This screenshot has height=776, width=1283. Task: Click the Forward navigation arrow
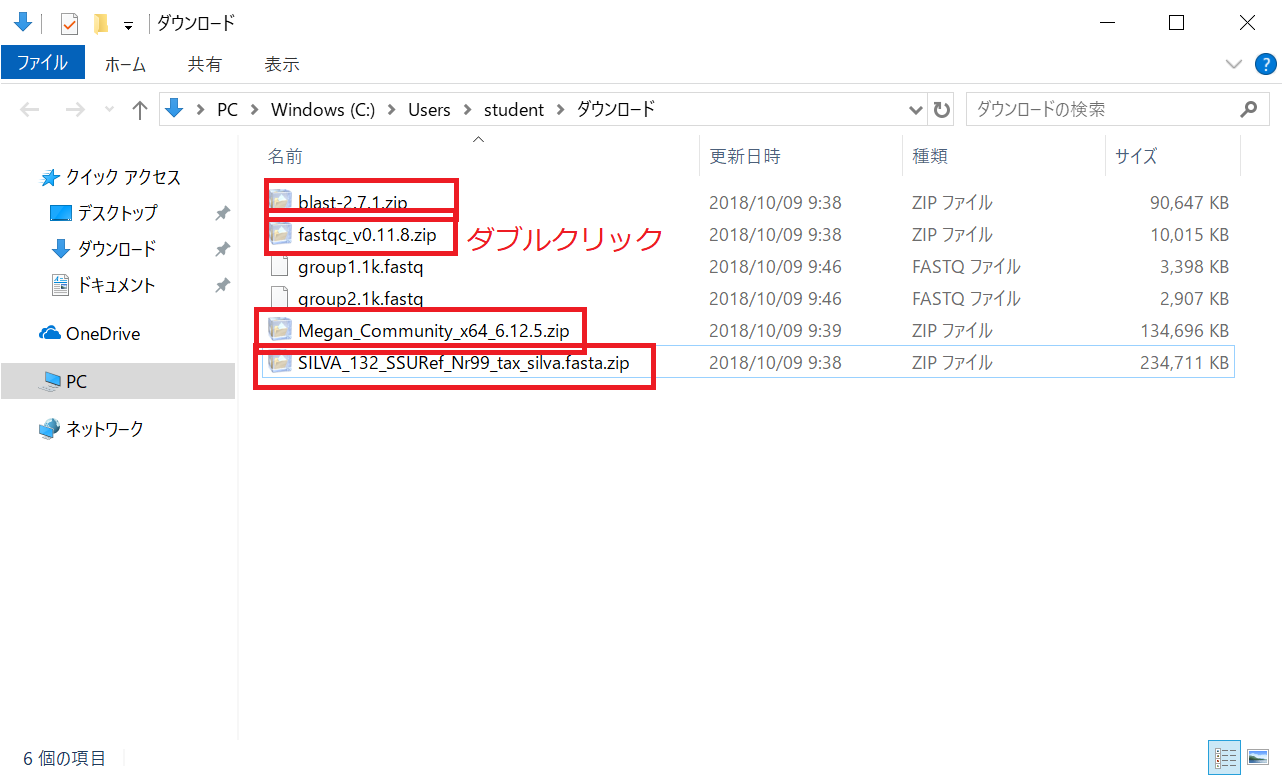[74, 110]
